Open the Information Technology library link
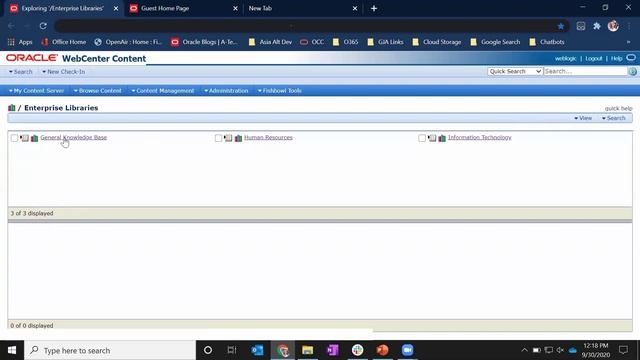Image resolution: width=640 pixels, height=360 pixels. [x=480, y=138]
